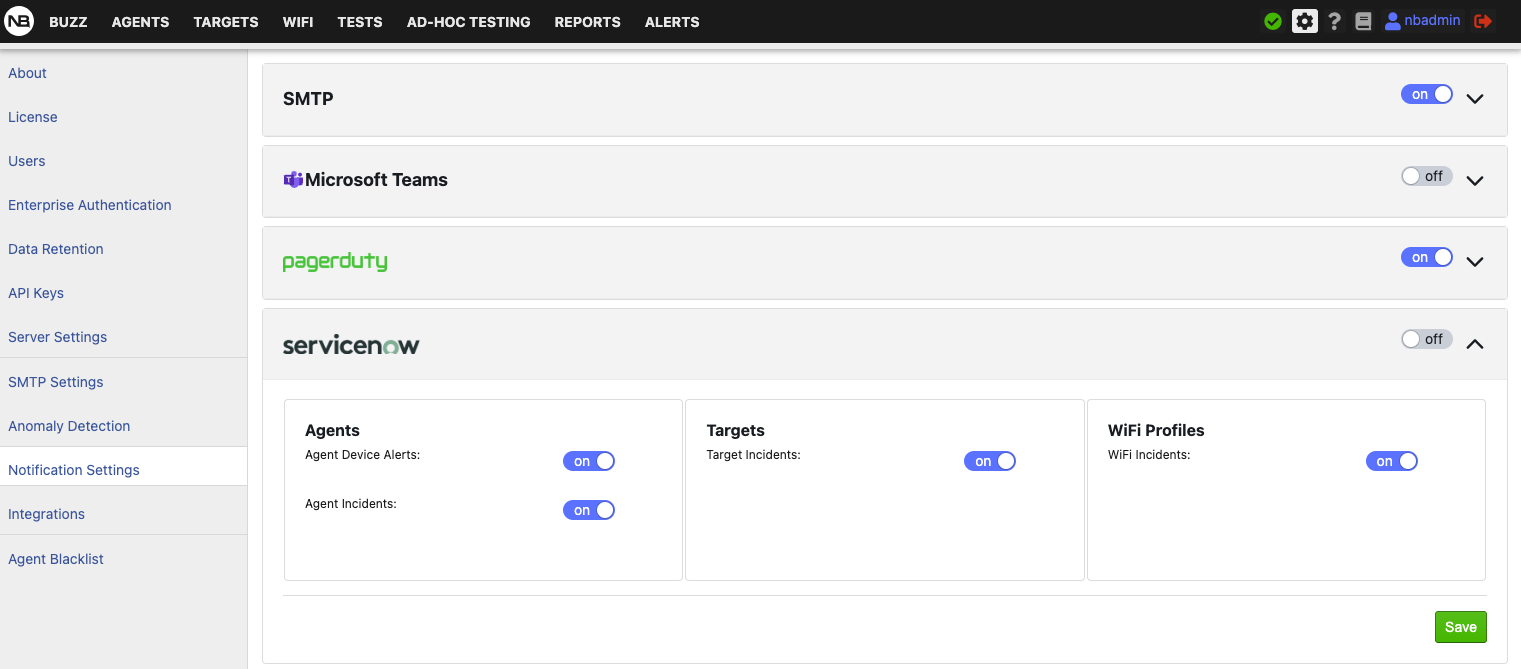Enable the Microsoft Teams toggle
Screen dimensions: 1521x669
click(x=1427, y=176)
